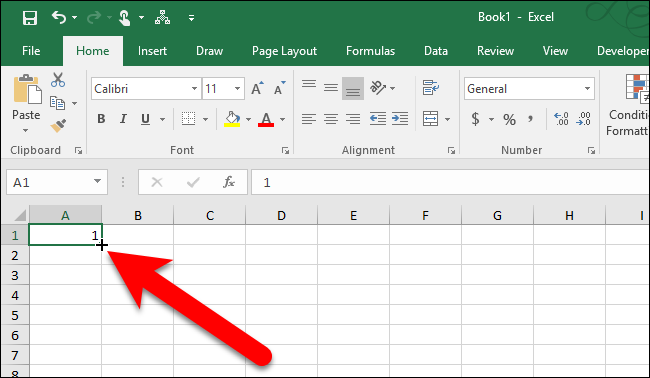Click the Wrap Text icon
The image size is (650, 378).
tap(431, 88)
